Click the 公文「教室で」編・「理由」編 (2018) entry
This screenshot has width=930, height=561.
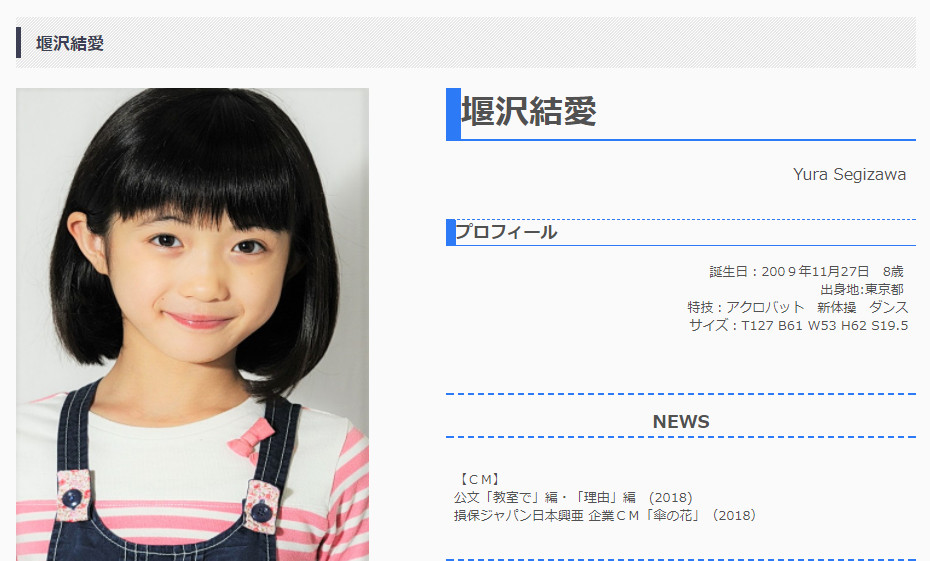tap(573, 498)
